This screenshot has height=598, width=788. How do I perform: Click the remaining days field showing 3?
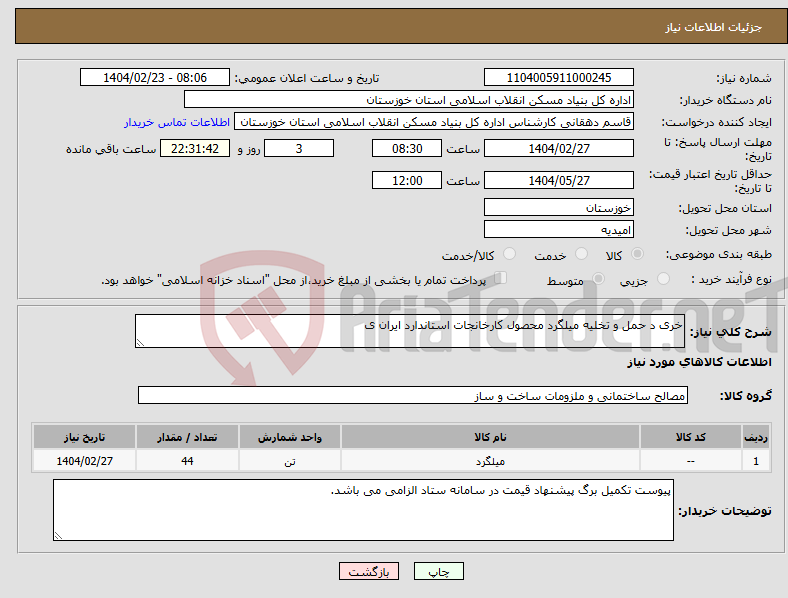pos(299,148)
